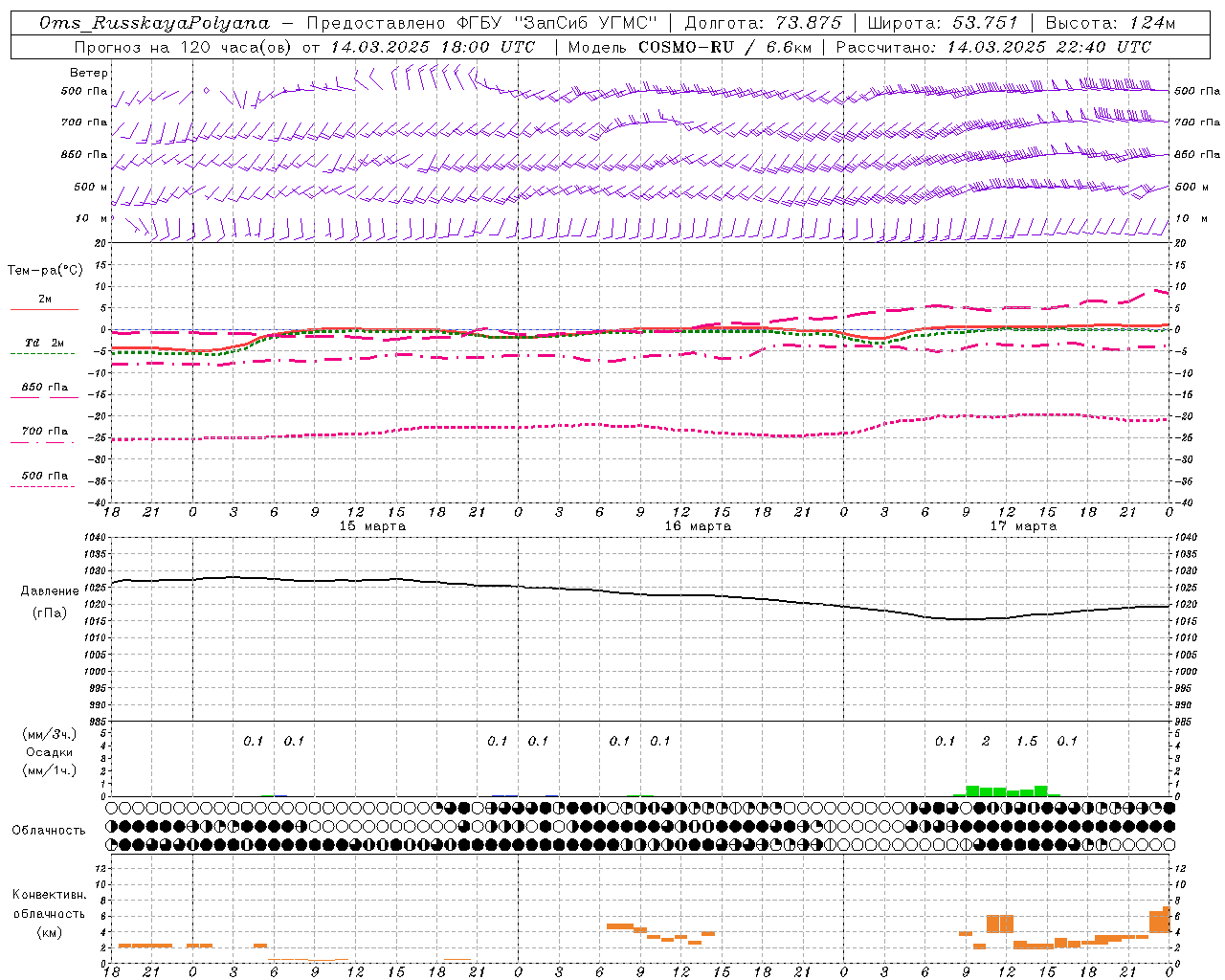Click the -40 bottom tick on left temperature axis
This screenshot has height=980, width=1225.
[98, 502]
